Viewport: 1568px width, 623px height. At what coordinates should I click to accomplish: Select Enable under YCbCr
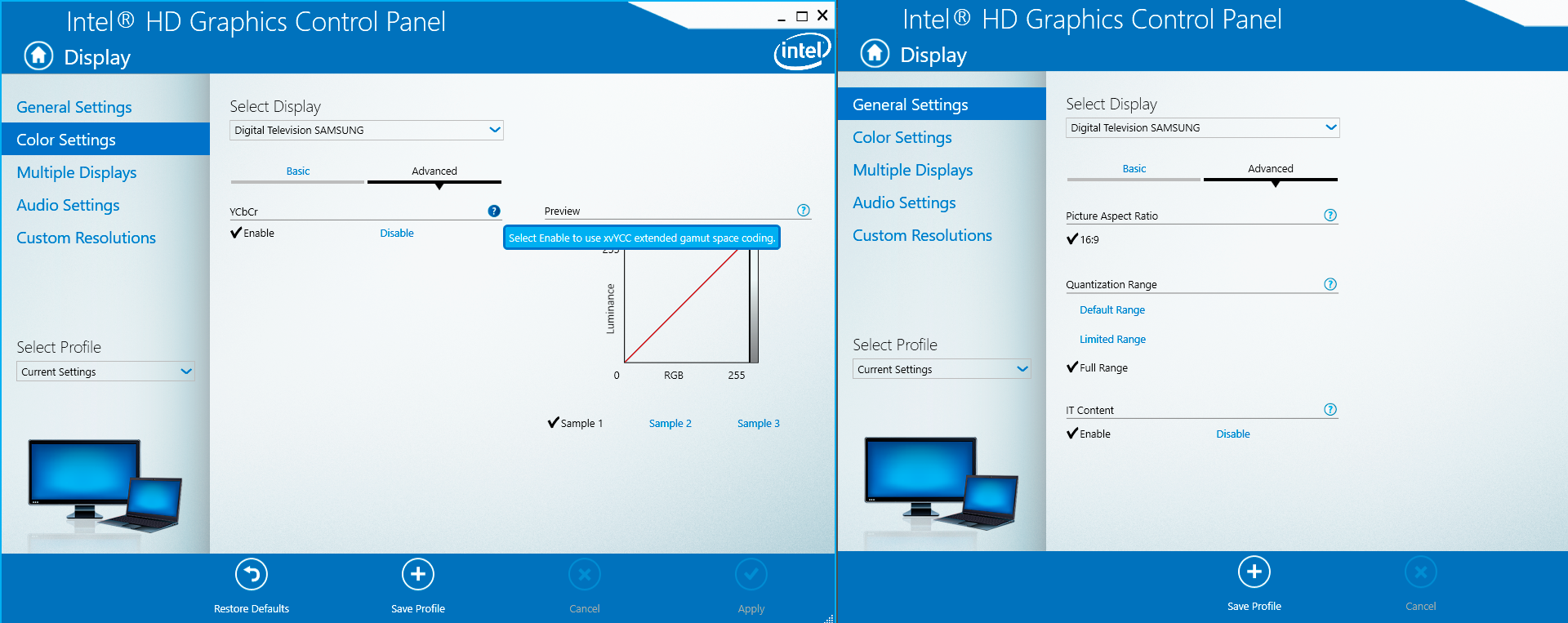pyautogui.click(x=252, y=233)
